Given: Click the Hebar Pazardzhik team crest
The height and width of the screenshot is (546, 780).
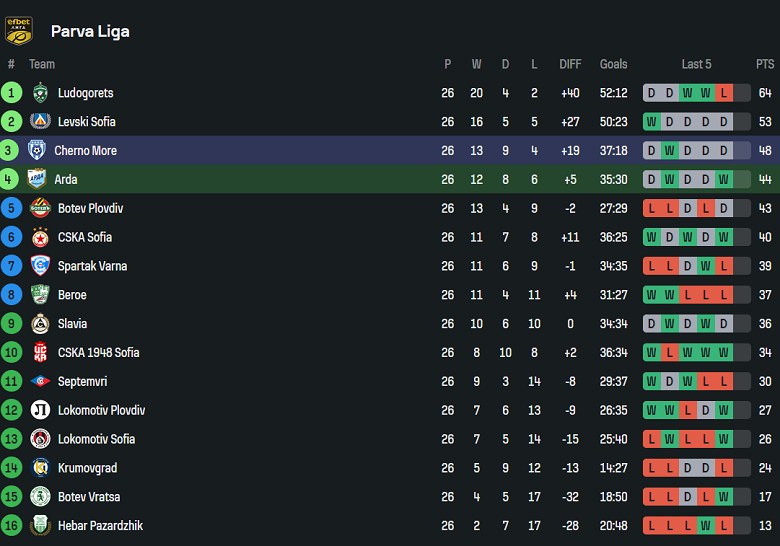Looking at the screenshot, I should [x=40, y=526].
